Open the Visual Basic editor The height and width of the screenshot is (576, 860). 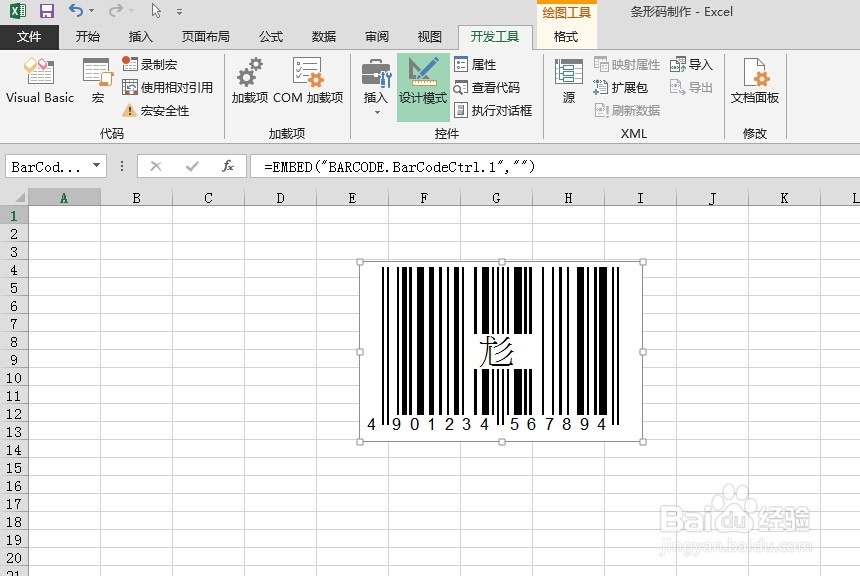point(39,80)
